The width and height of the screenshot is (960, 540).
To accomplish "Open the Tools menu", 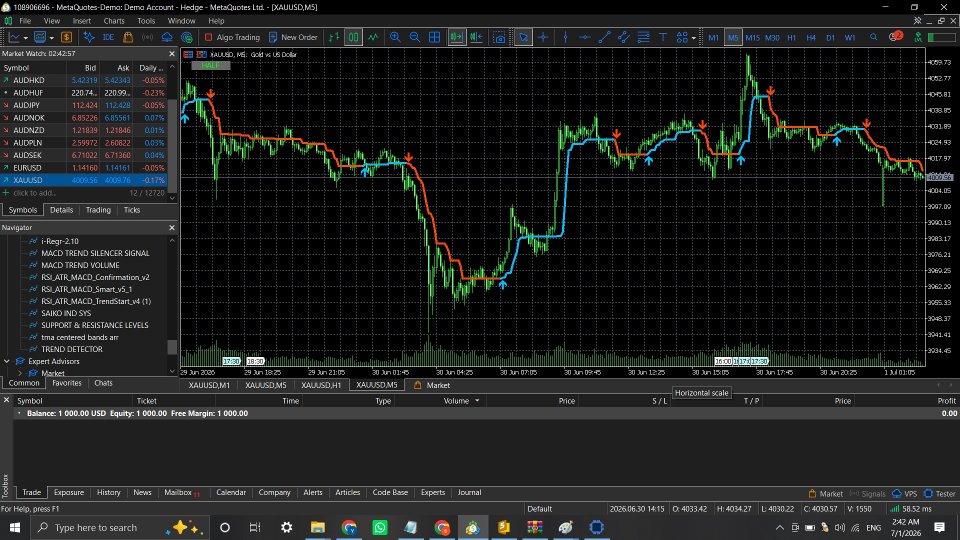I will (146, 21).
